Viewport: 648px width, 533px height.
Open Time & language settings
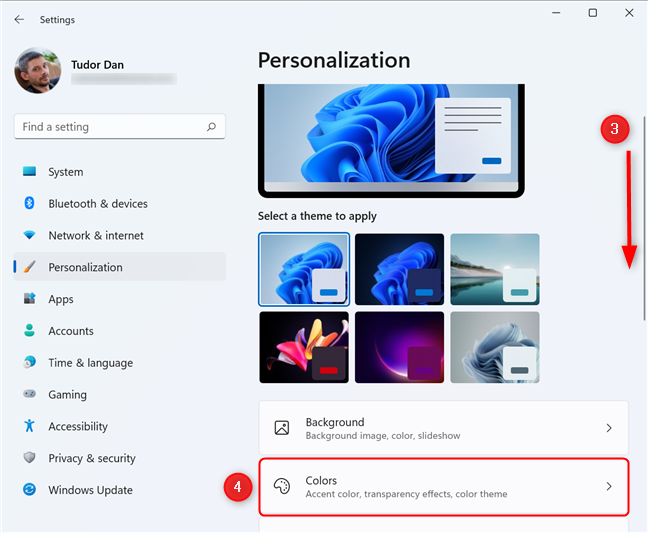120,362
